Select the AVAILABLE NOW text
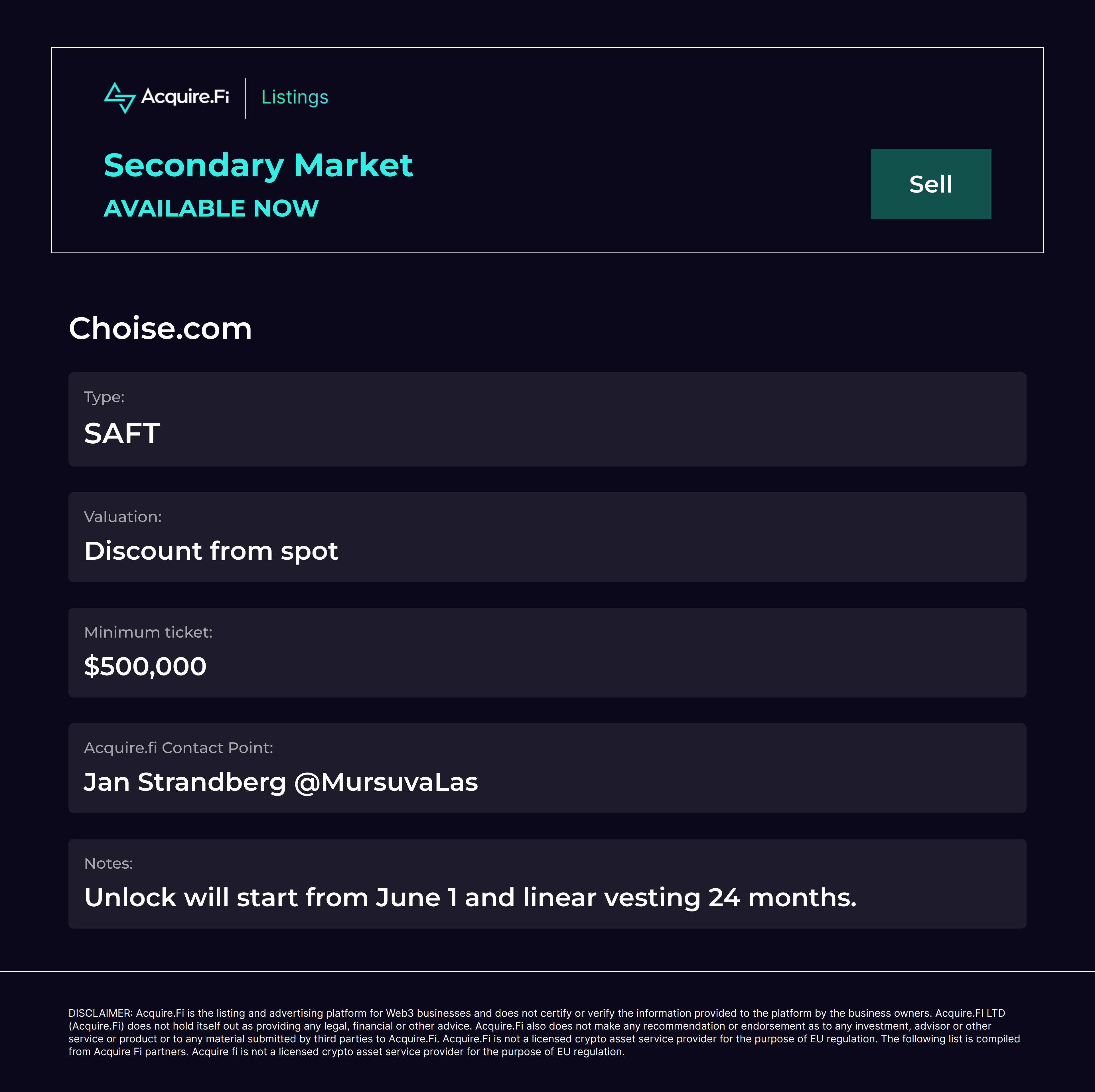1095x1092 pixels. coord(211,208)
